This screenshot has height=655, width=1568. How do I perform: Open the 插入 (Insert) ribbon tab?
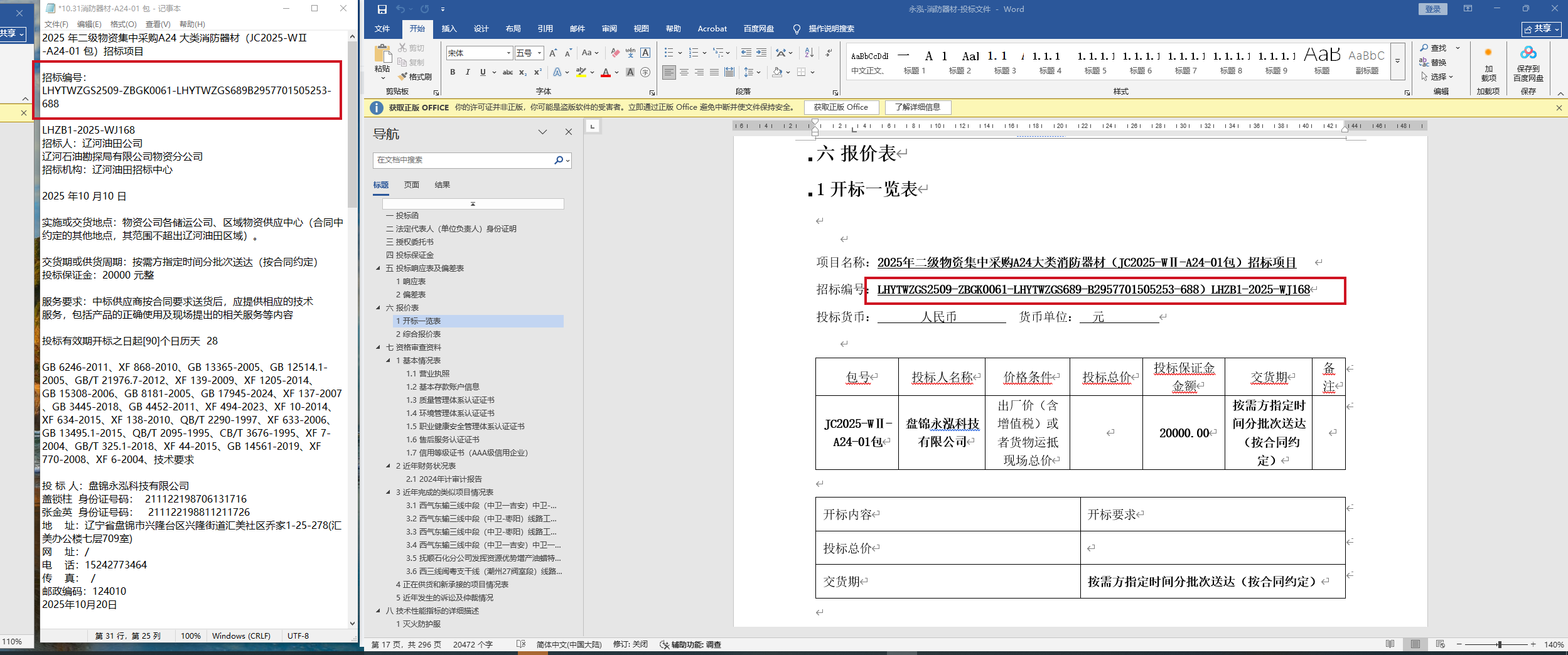449,28
